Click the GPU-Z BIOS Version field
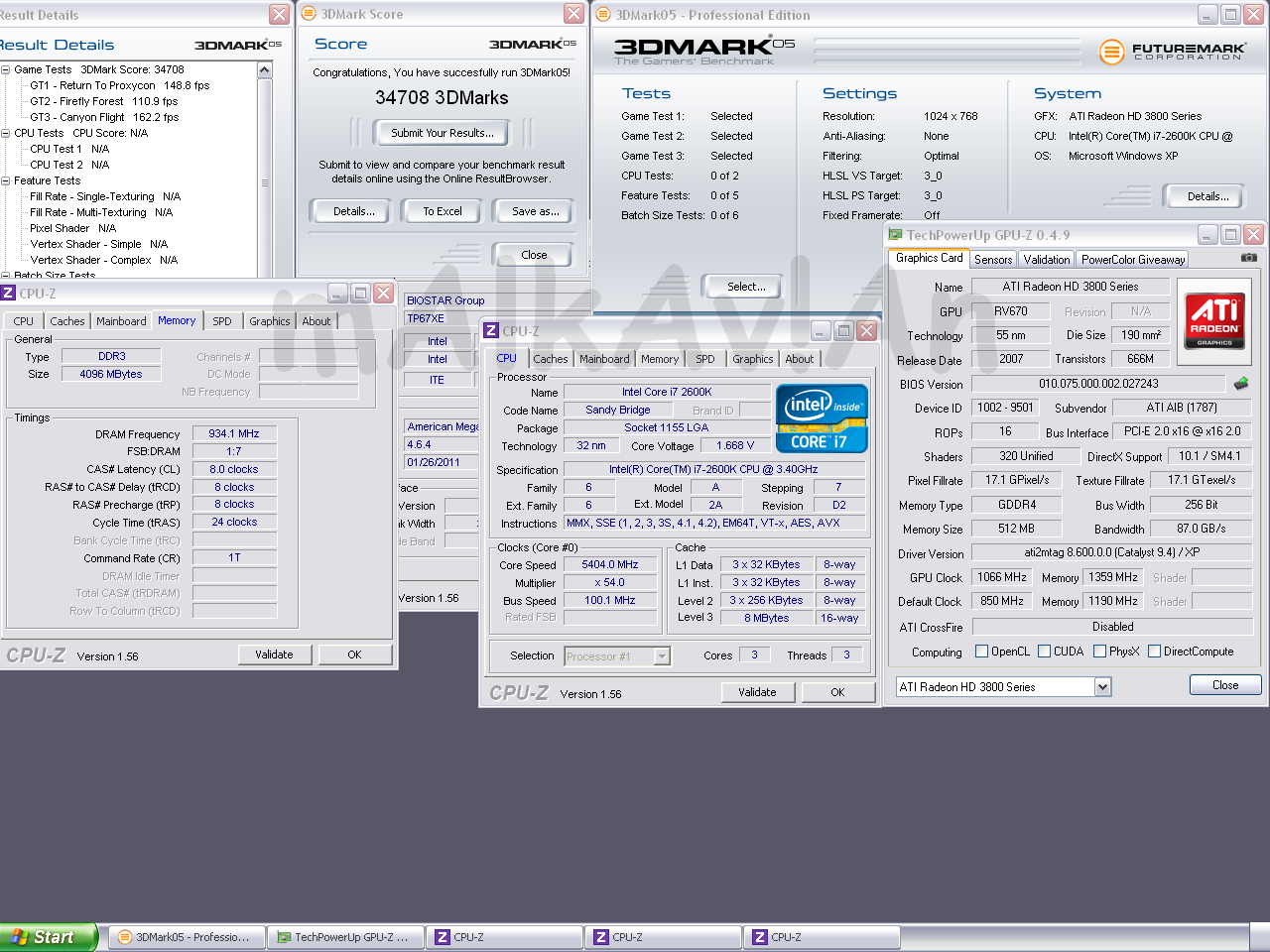The height and width of the screenshot is (952, 1270). coord(1098,384)
